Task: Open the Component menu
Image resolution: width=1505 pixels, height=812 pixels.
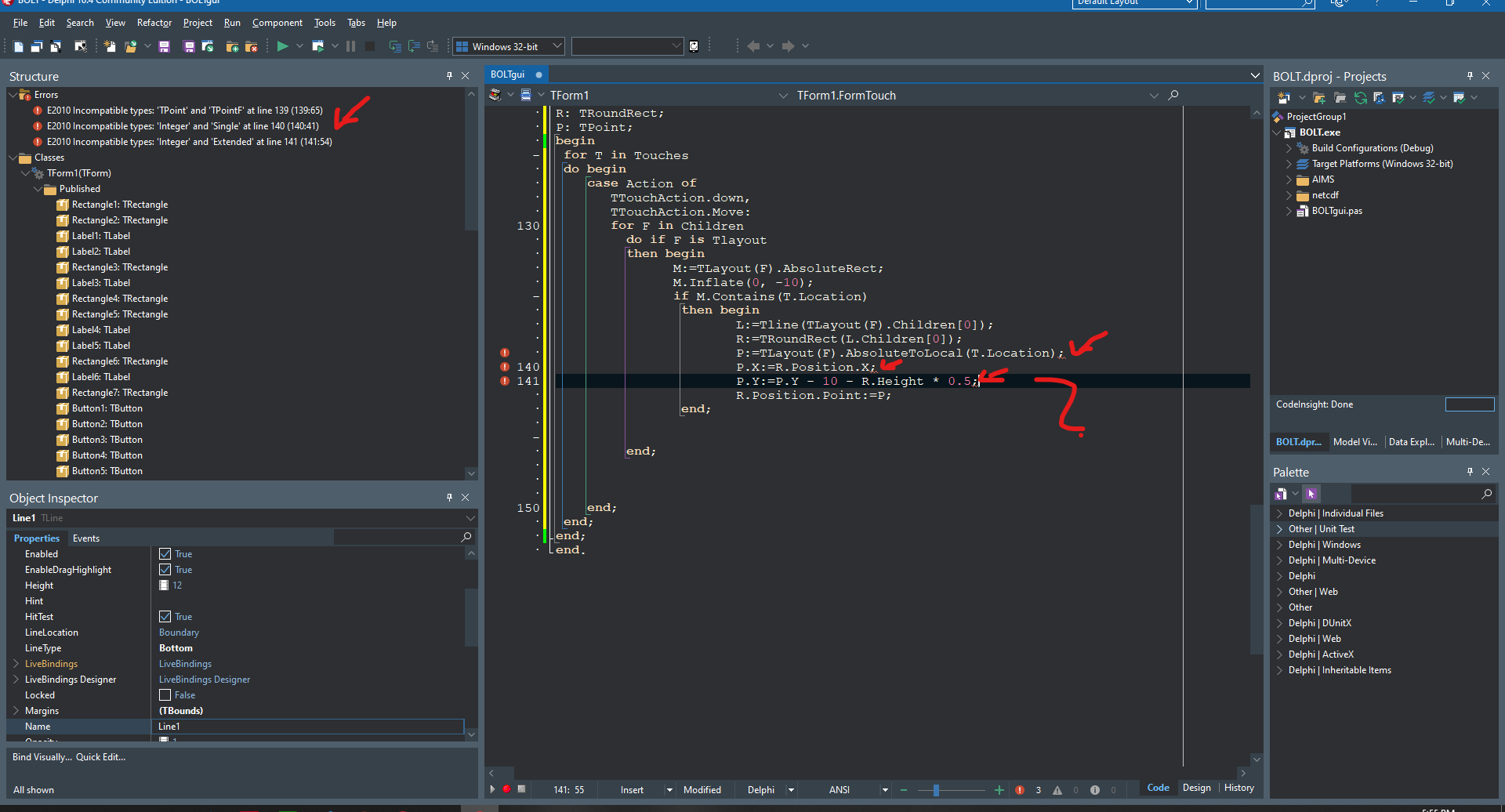Action: tap(277, 23)
